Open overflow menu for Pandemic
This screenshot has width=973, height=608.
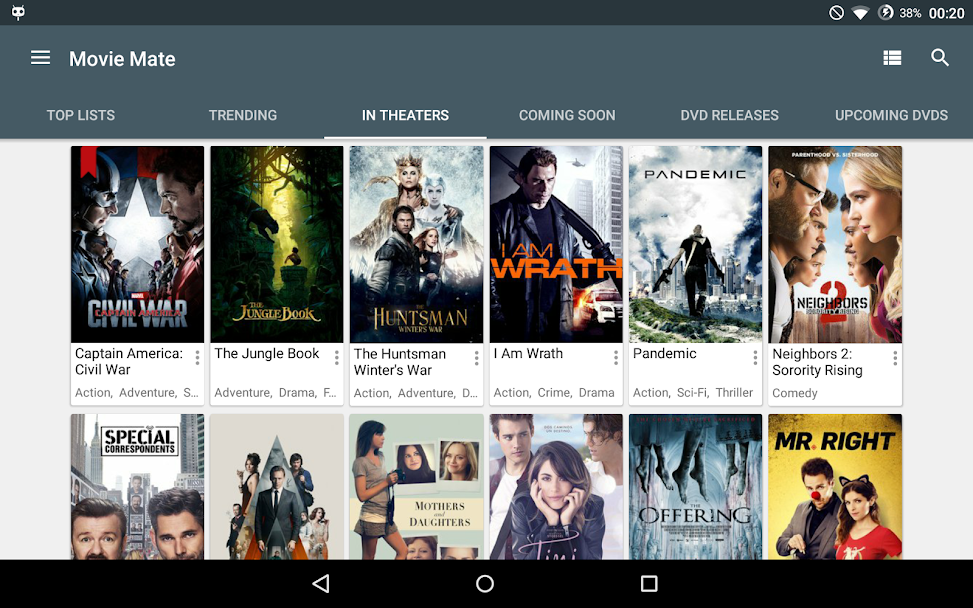[x=755, y=357]
